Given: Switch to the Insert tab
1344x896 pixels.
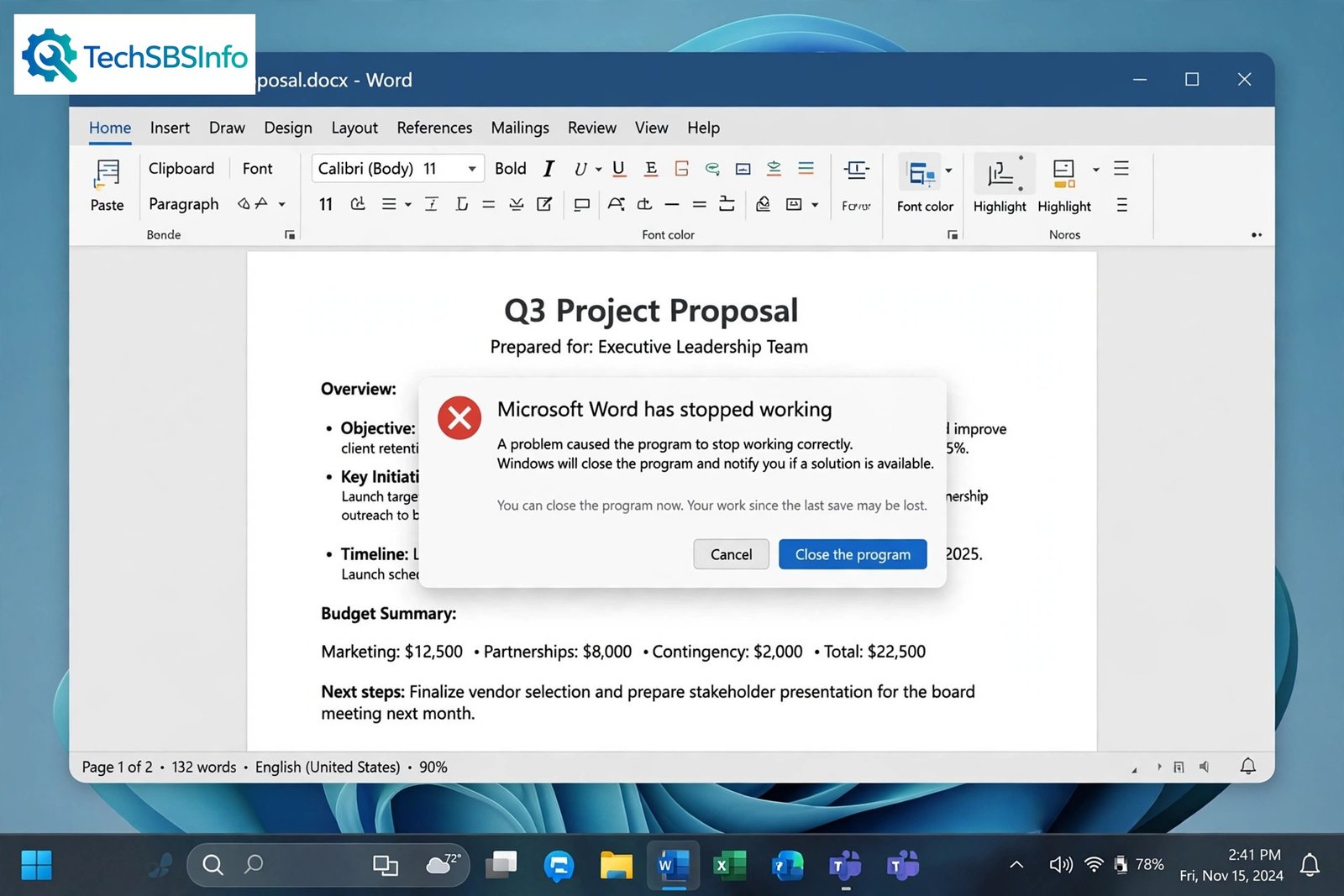Looking at the screenshot, I should coord(170,128).
